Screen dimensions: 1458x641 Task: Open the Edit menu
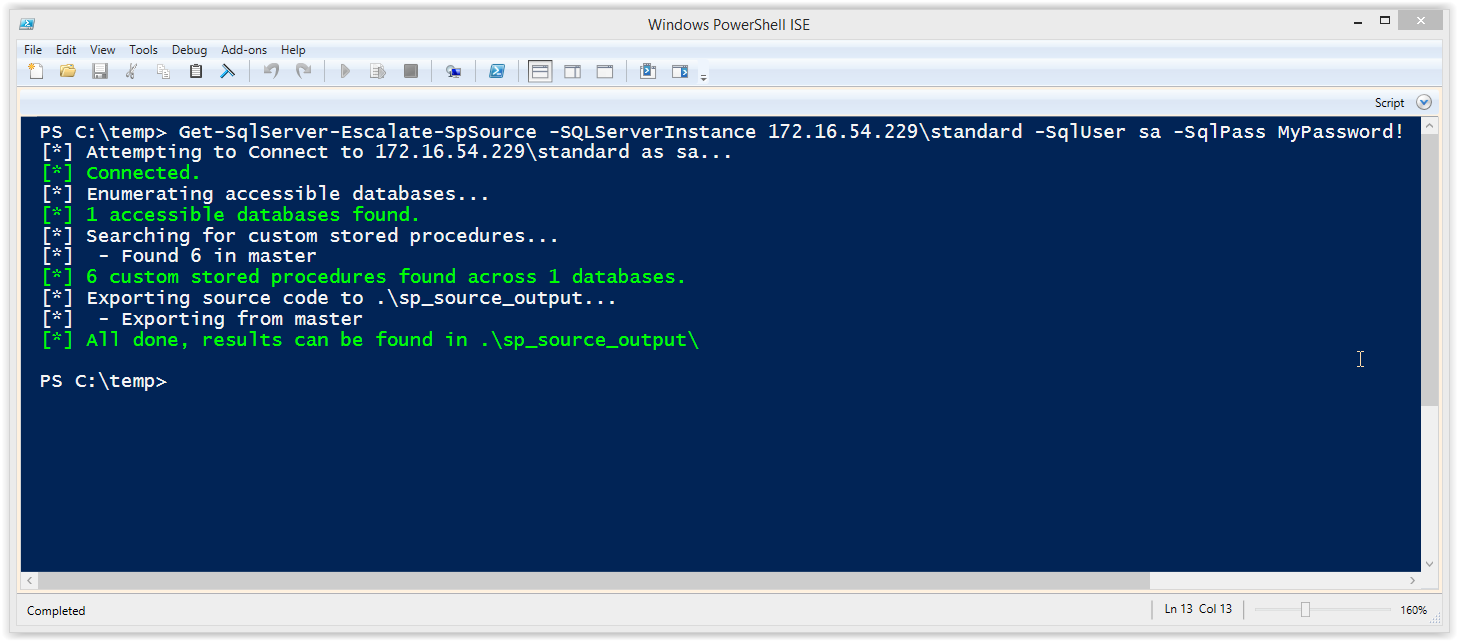[x=66, y=50]
